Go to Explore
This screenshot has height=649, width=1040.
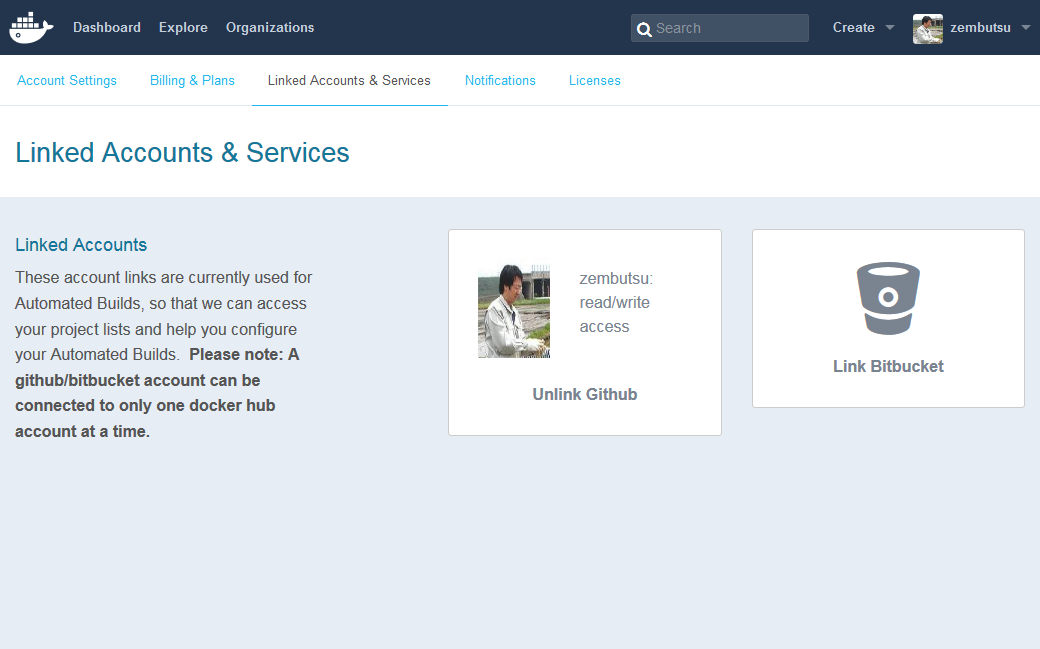(183, 27)
